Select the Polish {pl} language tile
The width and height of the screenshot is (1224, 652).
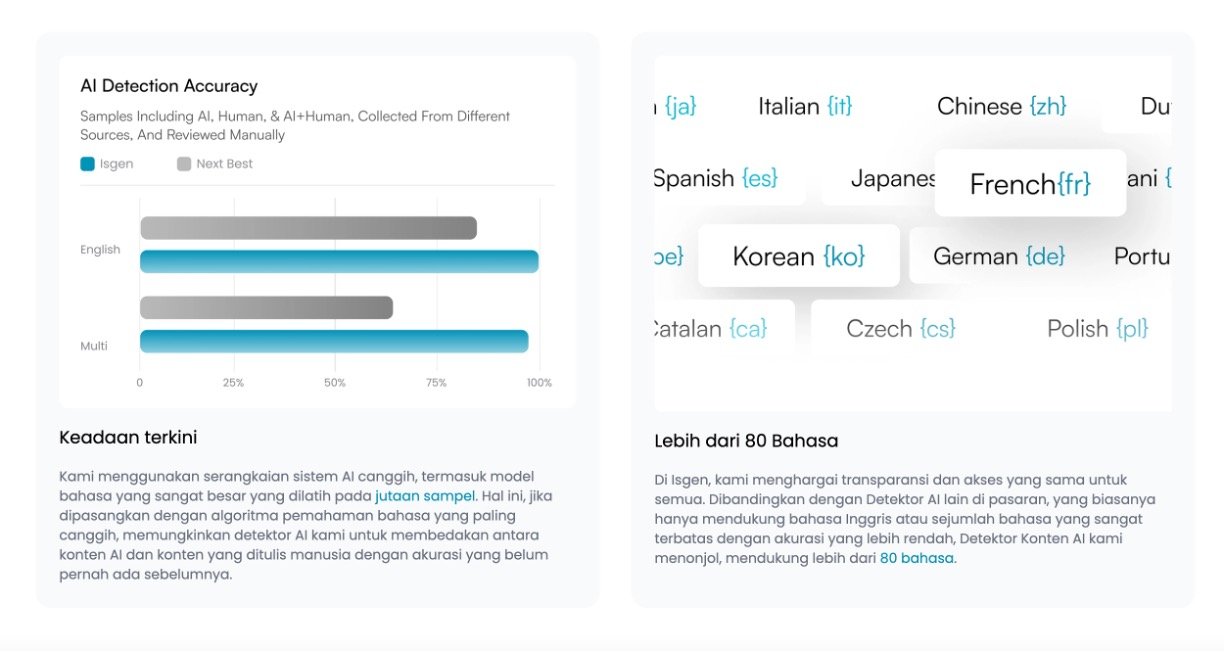point(1097,328)
